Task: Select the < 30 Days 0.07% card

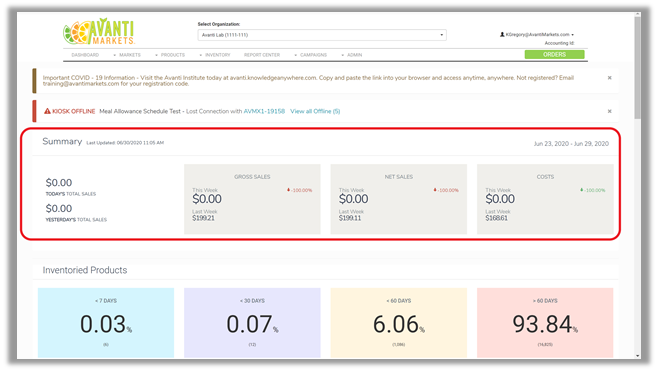Action: (x=252, y=323)
